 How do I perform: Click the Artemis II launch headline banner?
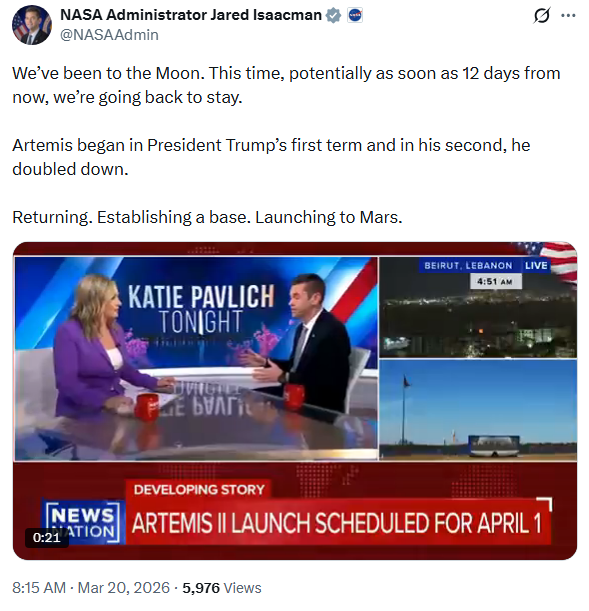[337, 522]
